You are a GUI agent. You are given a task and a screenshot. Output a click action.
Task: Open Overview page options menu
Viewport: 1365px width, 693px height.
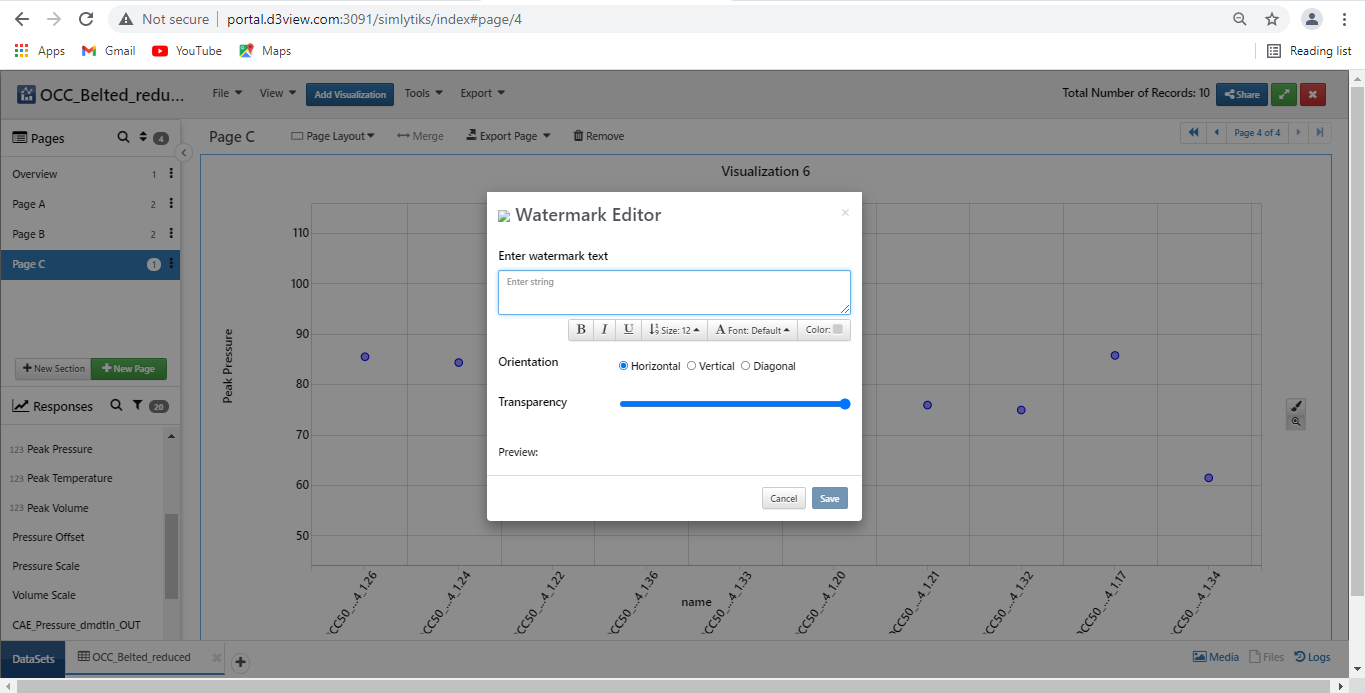171,174
